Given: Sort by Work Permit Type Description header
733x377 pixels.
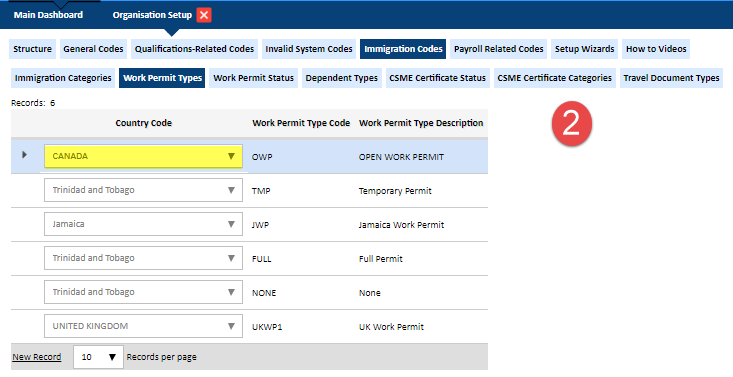Looking at the screenshot, I should tap(421, 123).
